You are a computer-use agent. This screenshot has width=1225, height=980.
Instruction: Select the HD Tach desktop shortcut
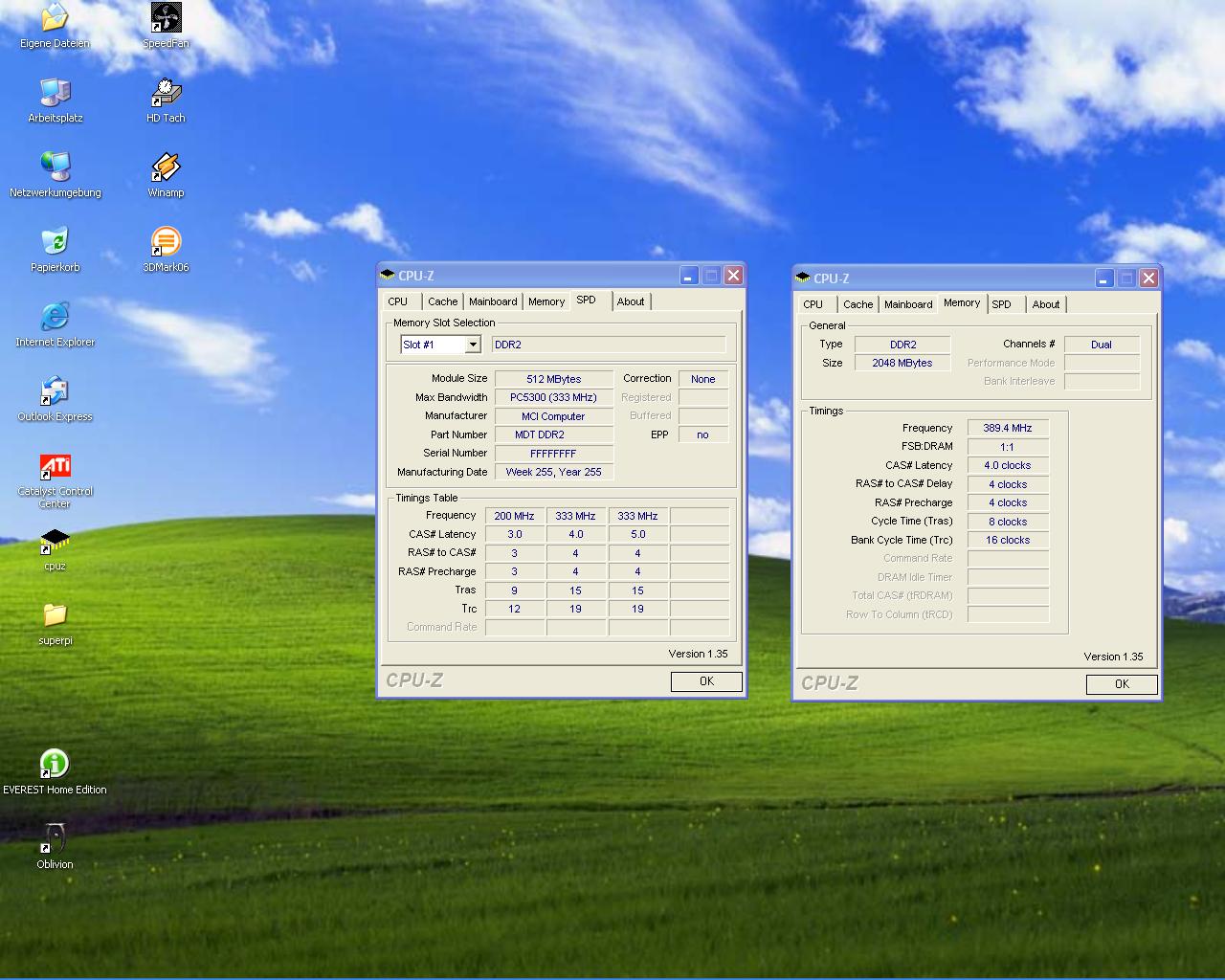pyautogui.click(x=166, y=100)
